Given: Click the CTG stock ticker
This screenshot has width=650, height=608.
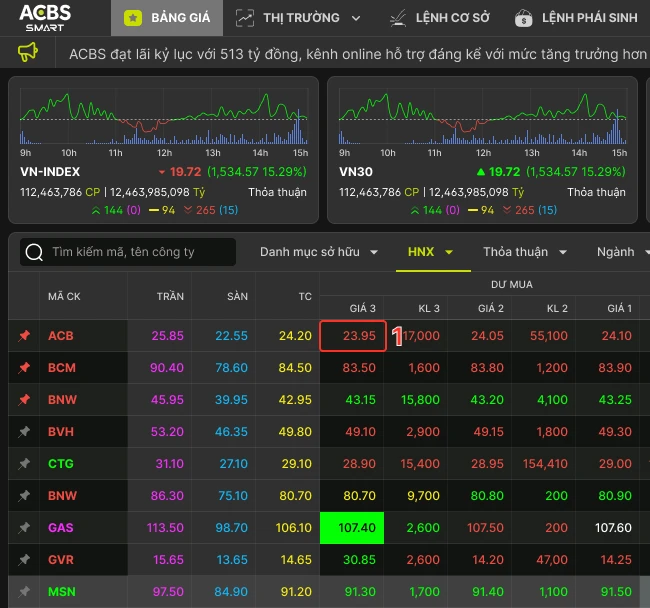Looking at the screenshot, I should click(61, 463).
